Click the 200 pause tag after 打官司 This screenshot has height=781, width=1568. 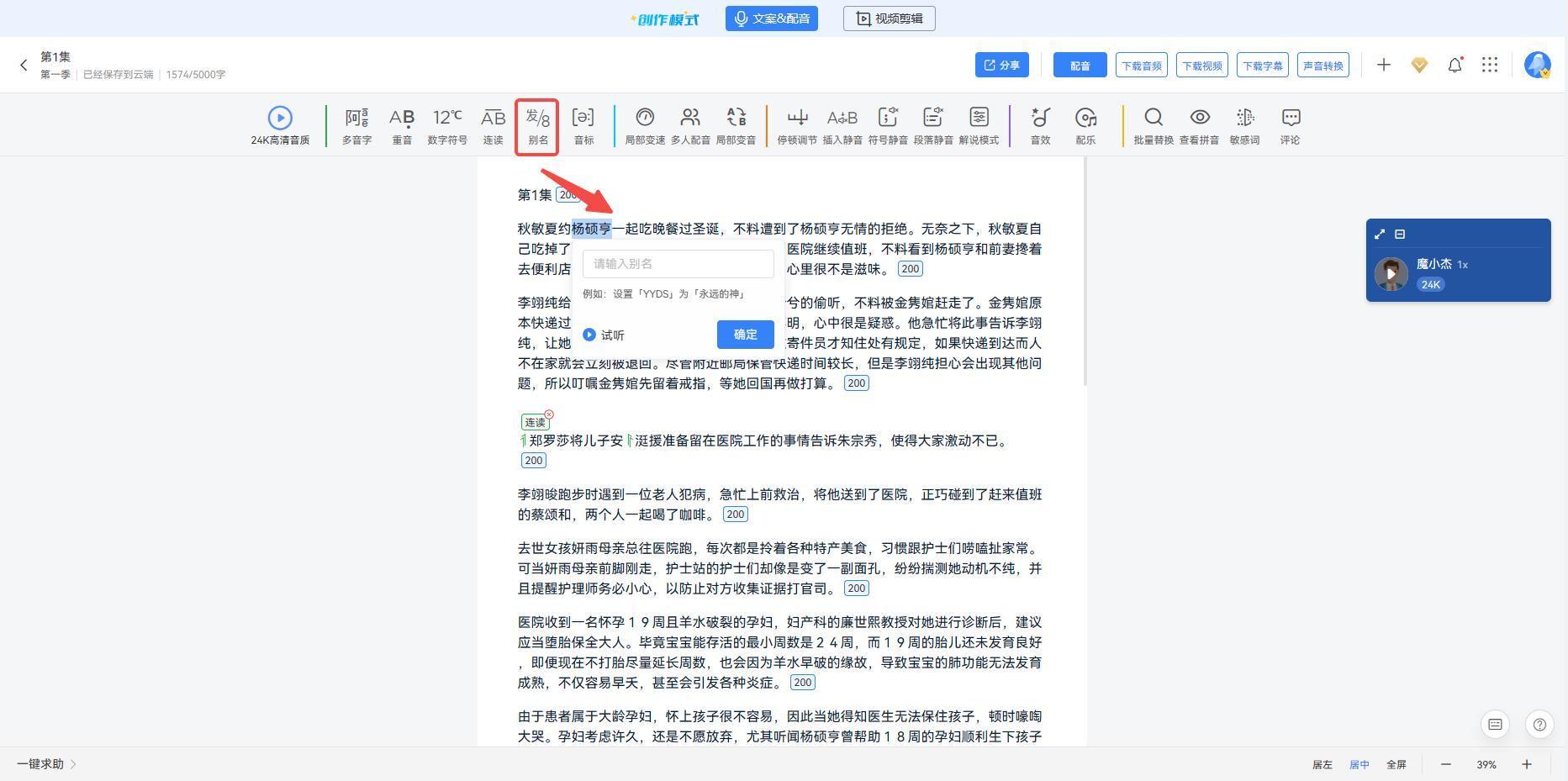pos(856,588)
